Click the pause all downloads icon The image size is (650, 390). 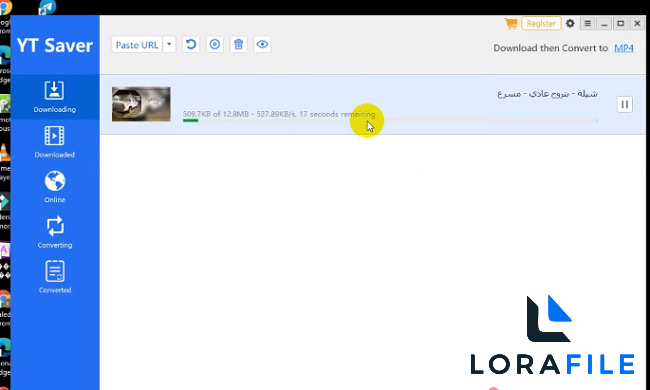215,44
